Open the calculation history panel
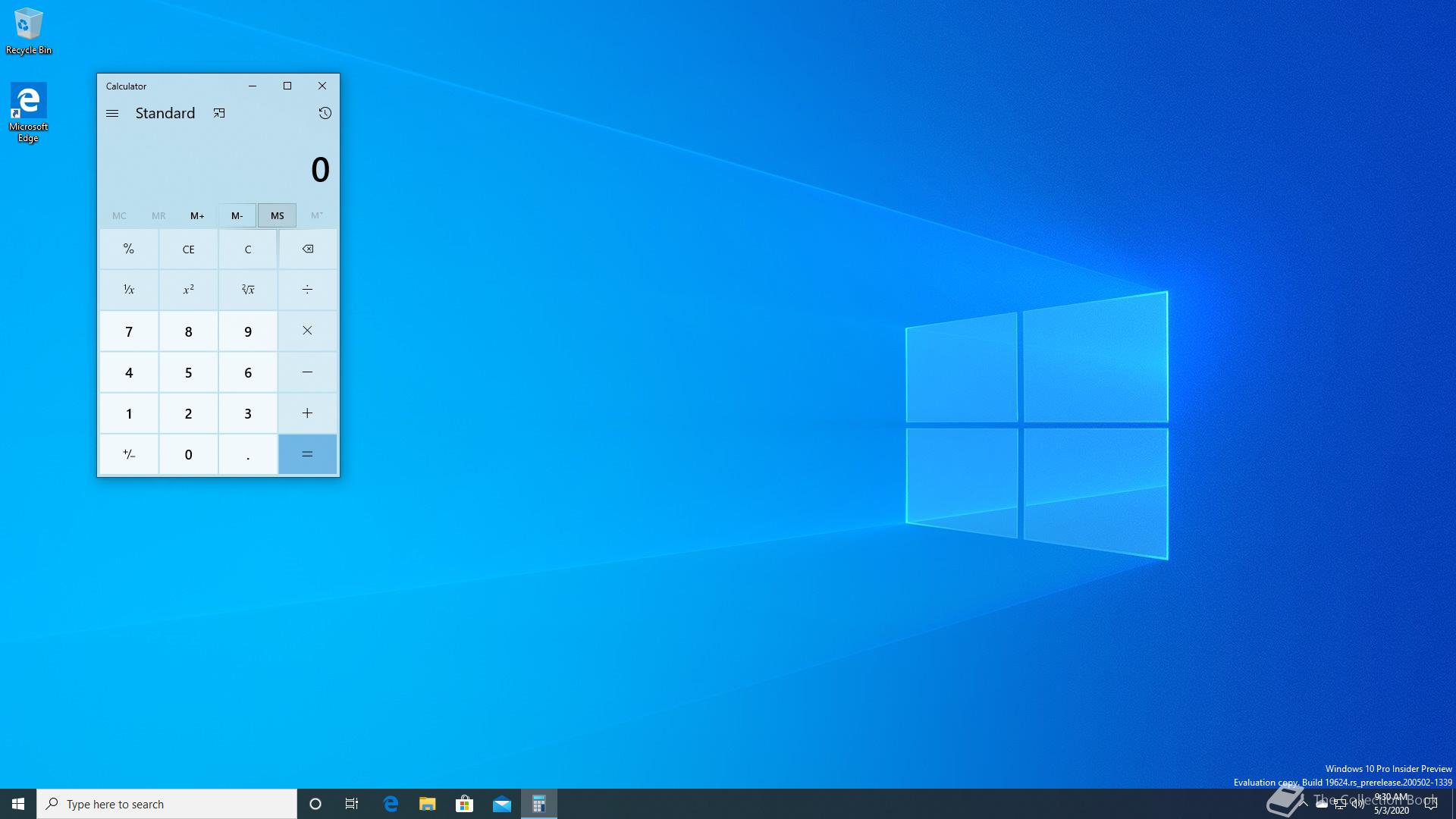 tap(325, 113)
